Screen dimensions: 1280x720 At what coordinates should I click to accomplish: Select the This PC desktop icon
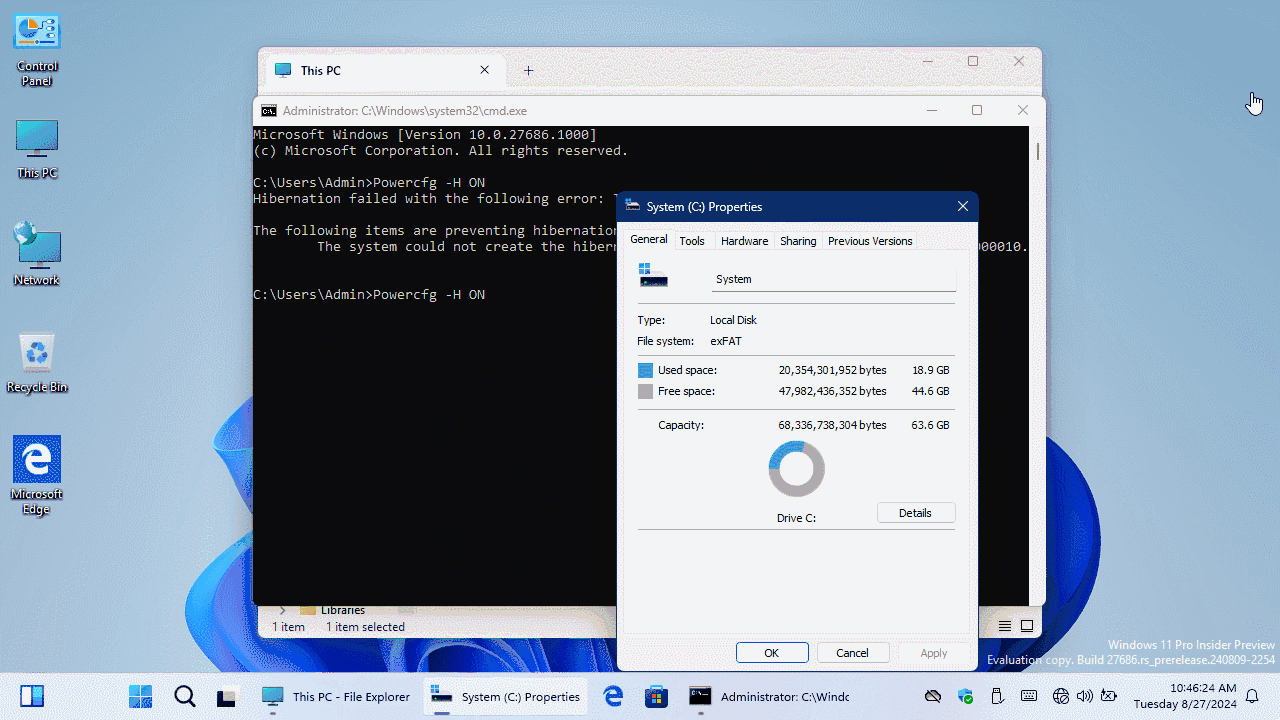[37, 150]
